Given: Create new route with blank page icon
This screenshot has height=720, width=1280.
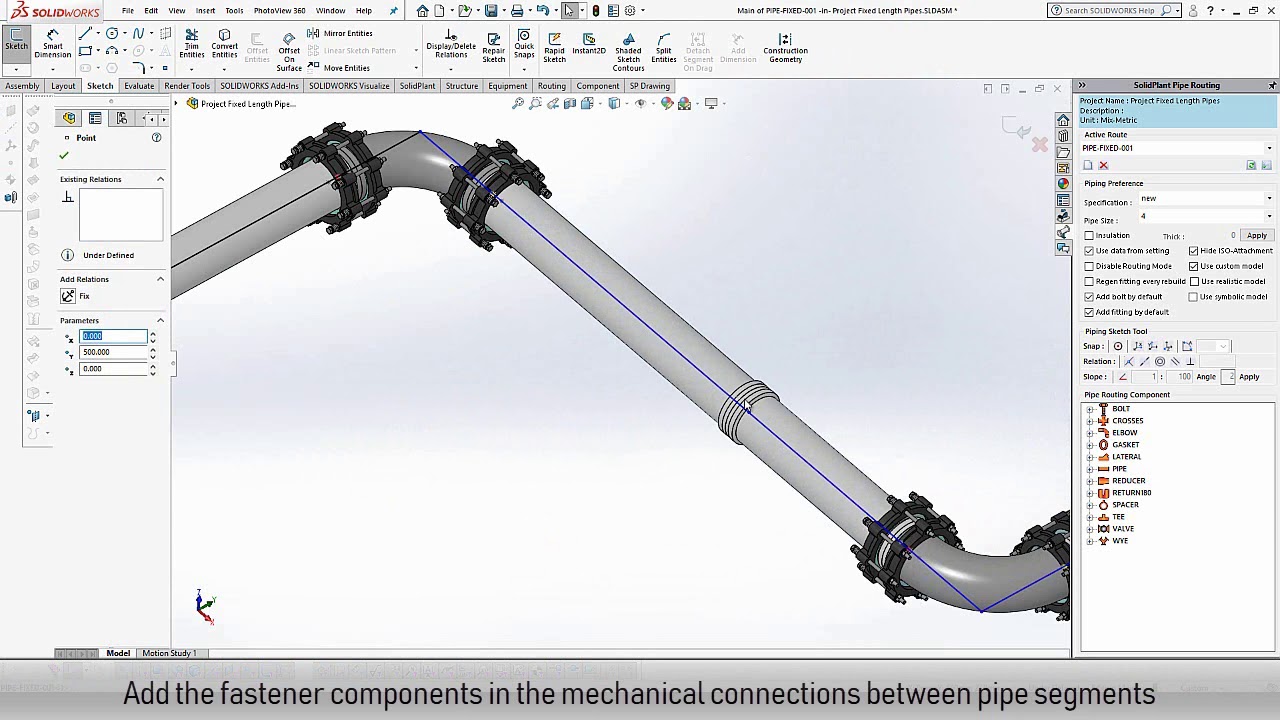Looking at the screenshot, I should click(1088, 165).
